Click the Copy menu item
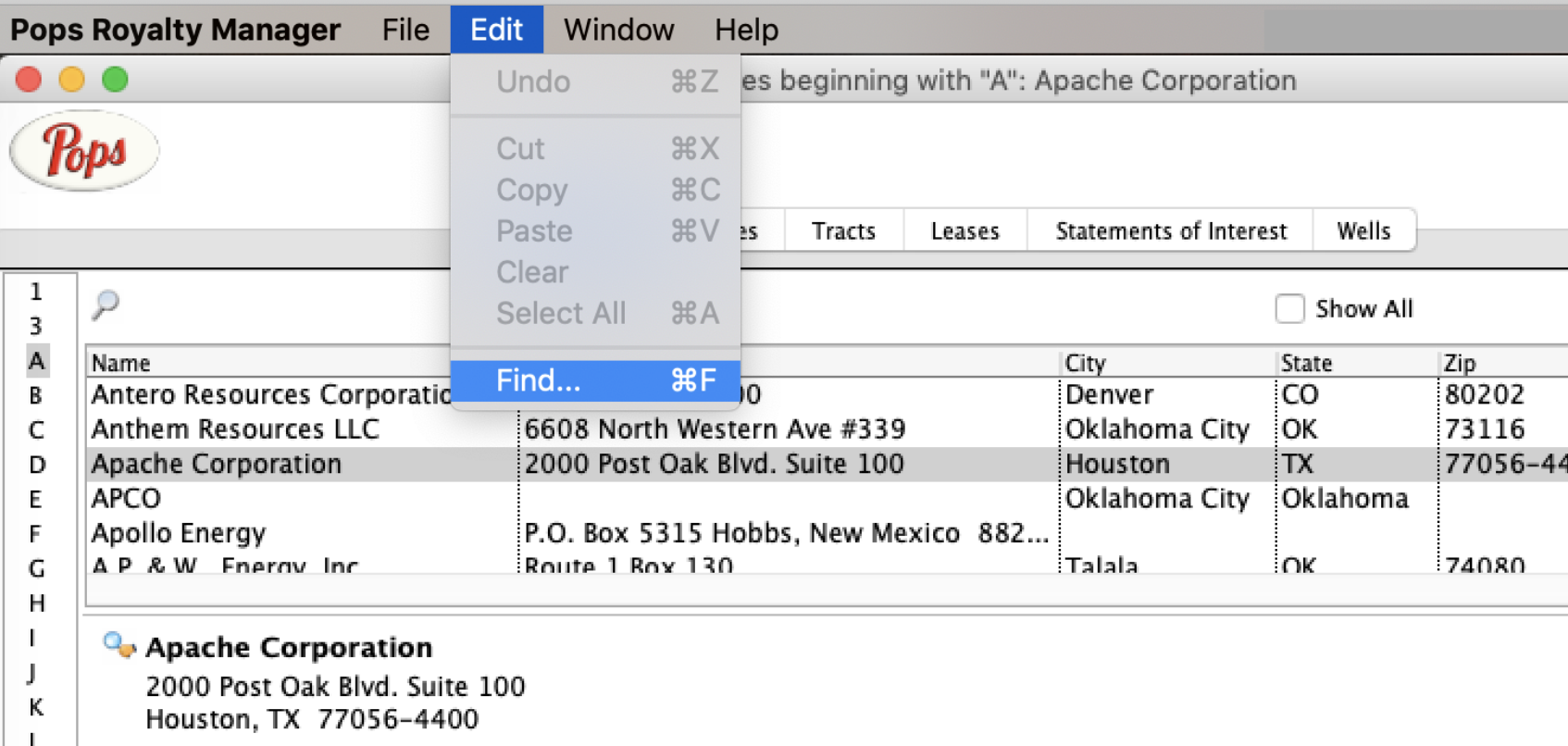 pyautogui.click(x=595, y=190)
